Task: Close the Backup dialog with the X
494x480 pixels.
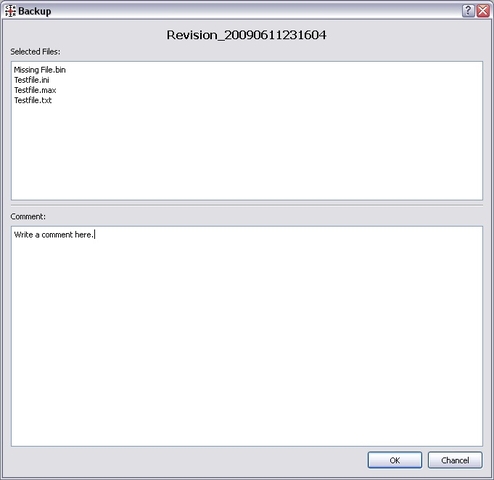Action: click(483, 11)
